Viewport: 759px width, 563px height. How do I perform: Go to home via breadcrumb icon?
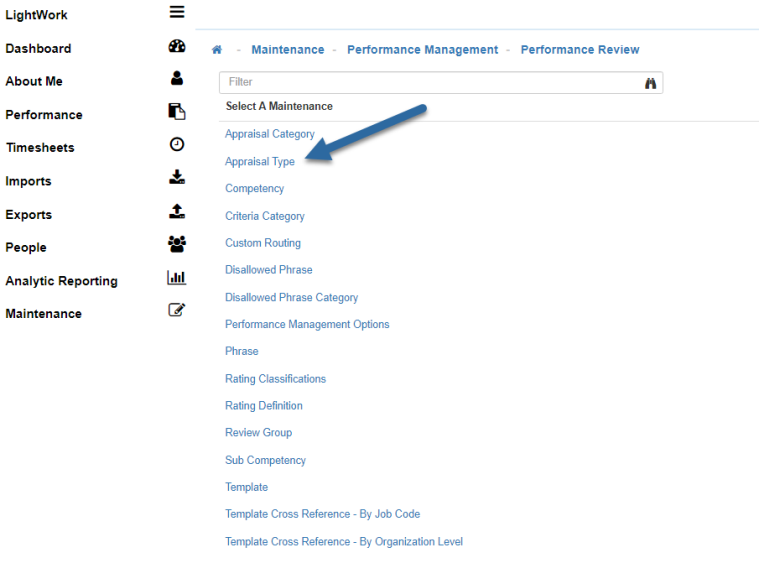click(217, 50)
